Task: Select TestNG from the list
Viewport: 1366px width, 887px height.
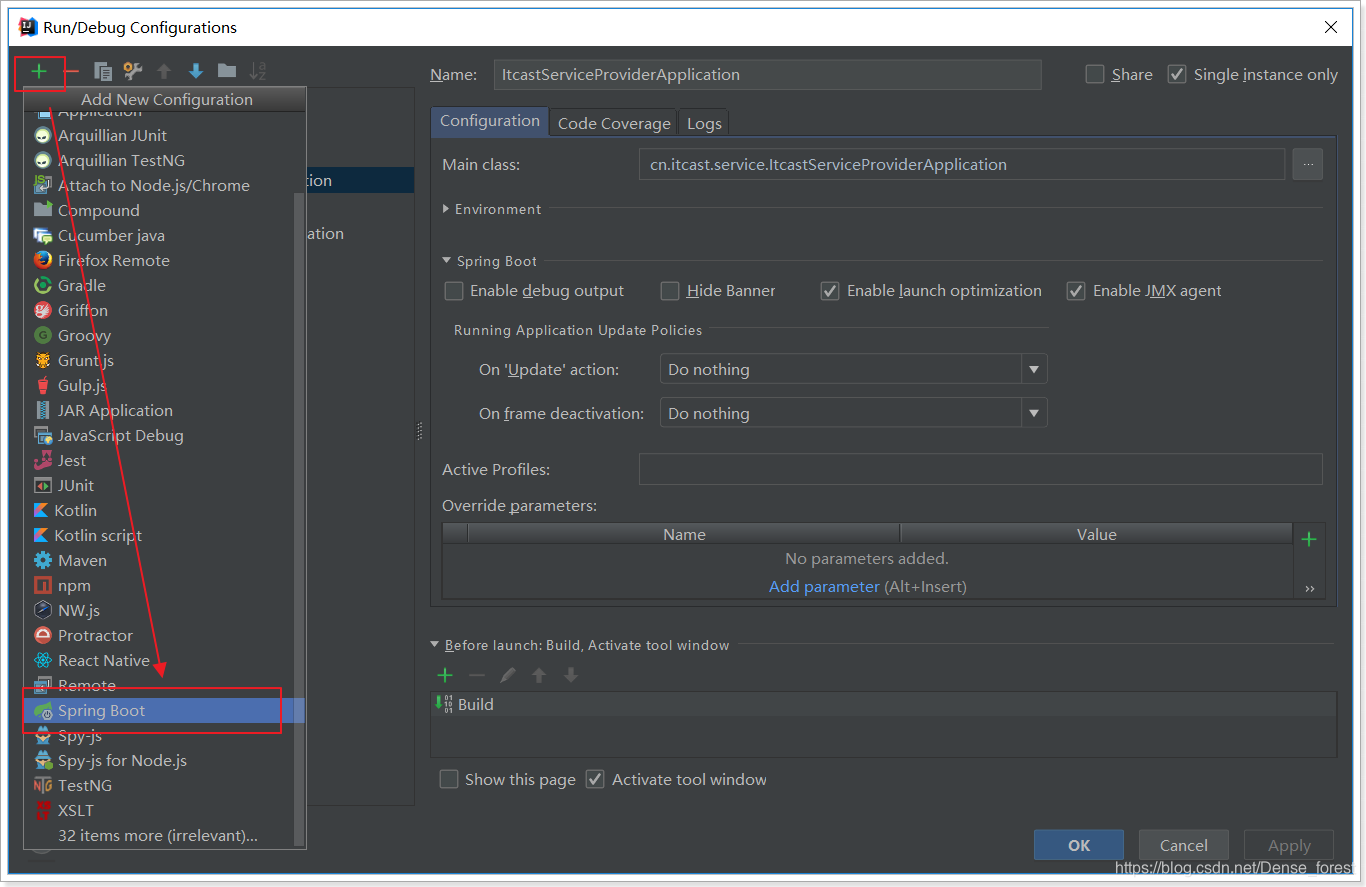Action: point(159,786)
